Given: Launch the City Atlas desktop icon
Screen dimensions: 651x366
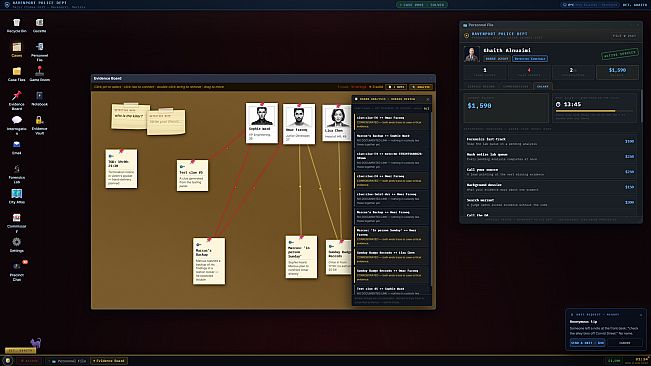Looking at the screenshot, I should [x=17, y=196].
